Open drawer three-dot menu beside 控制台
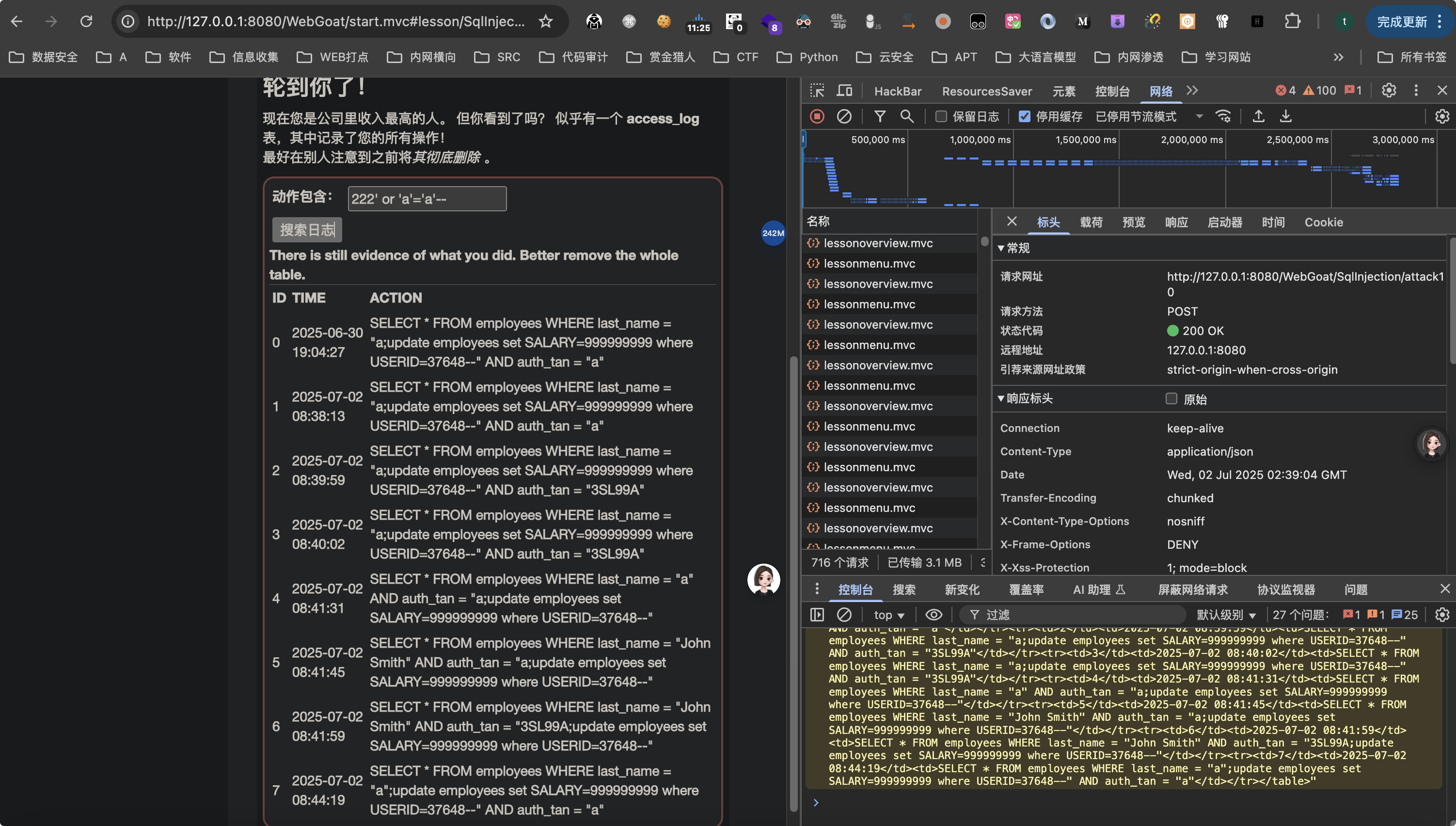1456x826 pixels. pyautogui.click(x=817, y=589)
